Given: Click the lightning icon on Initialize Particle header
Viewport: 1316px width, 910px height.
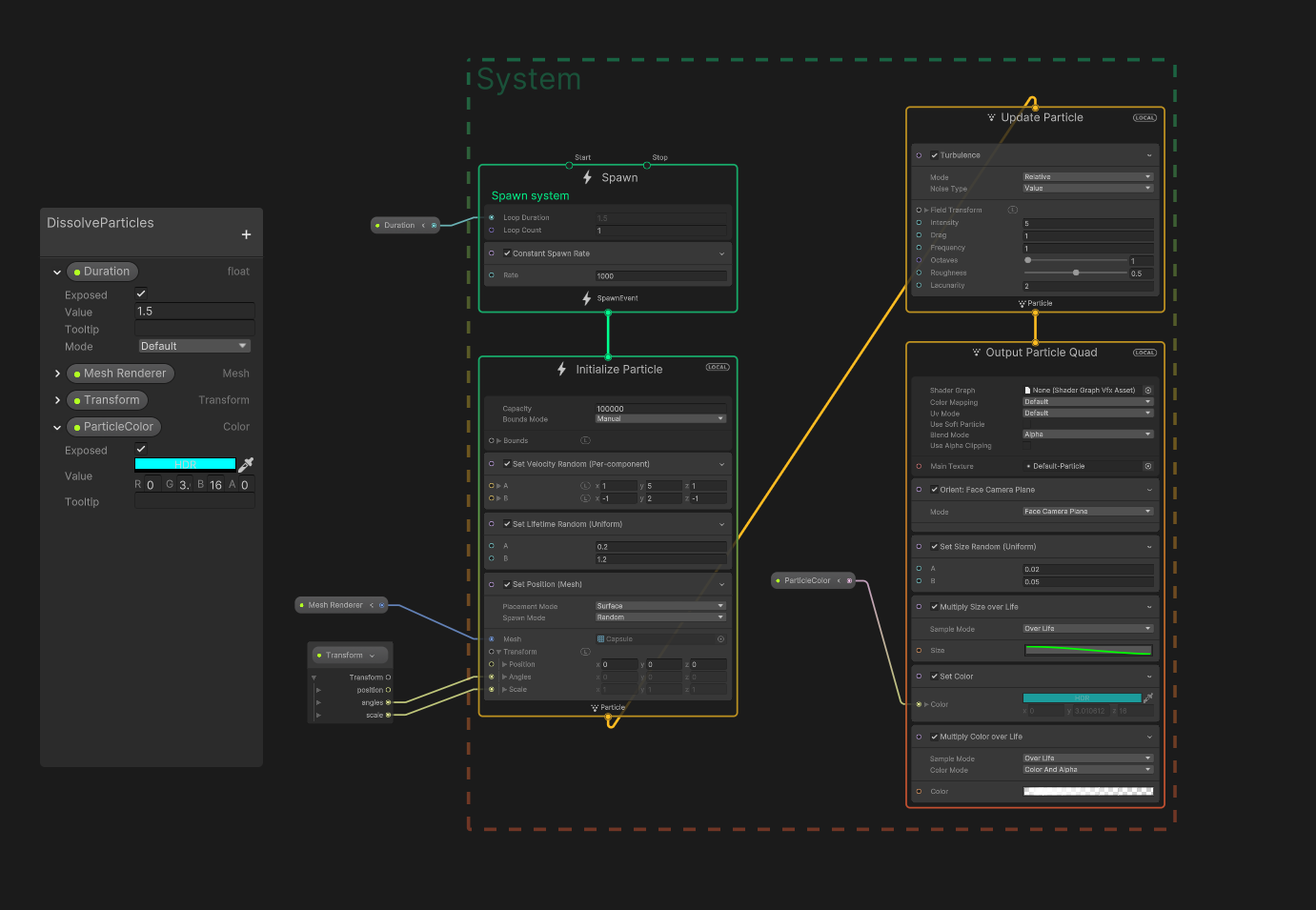Looking at the screenshot, I should click(561, 369).
